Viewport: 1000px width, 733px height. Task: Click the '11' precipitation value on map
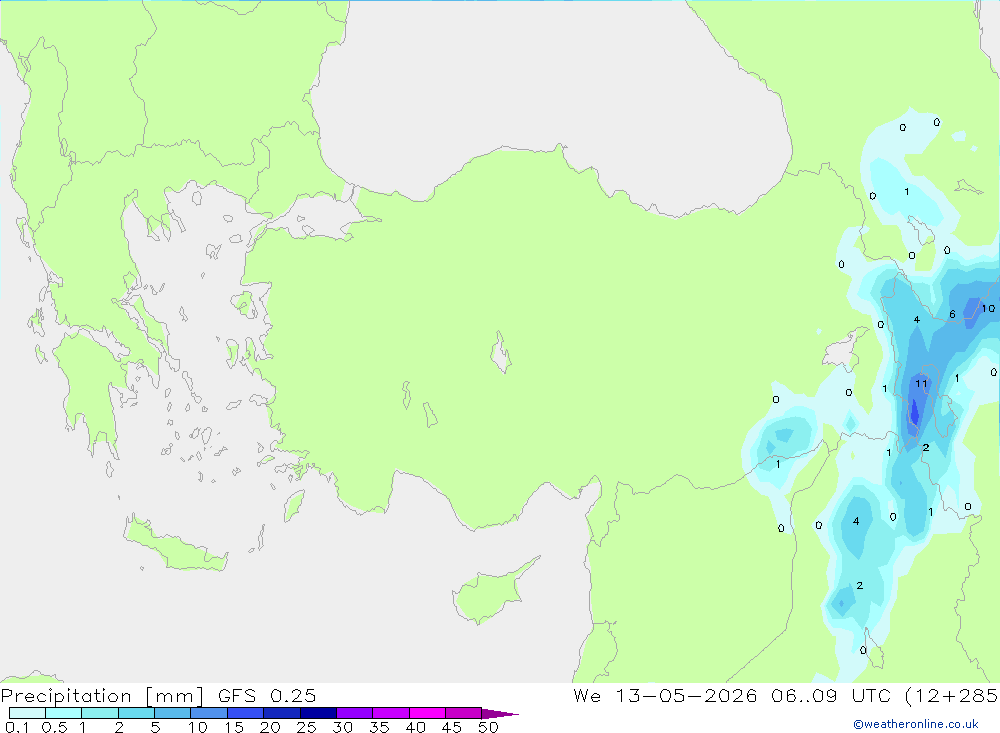click(x=921, y=383)
